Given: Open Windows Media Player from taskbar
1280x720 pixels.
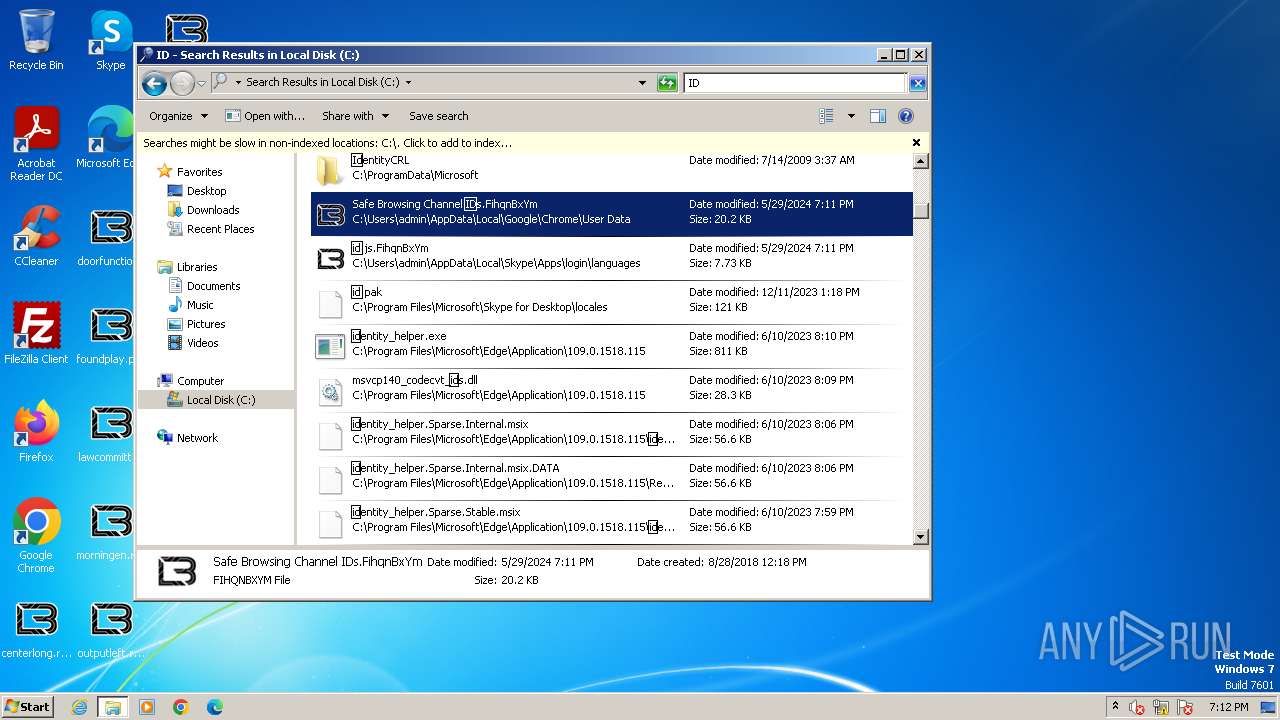Looking at the screenshot, I should click(147, 707).
